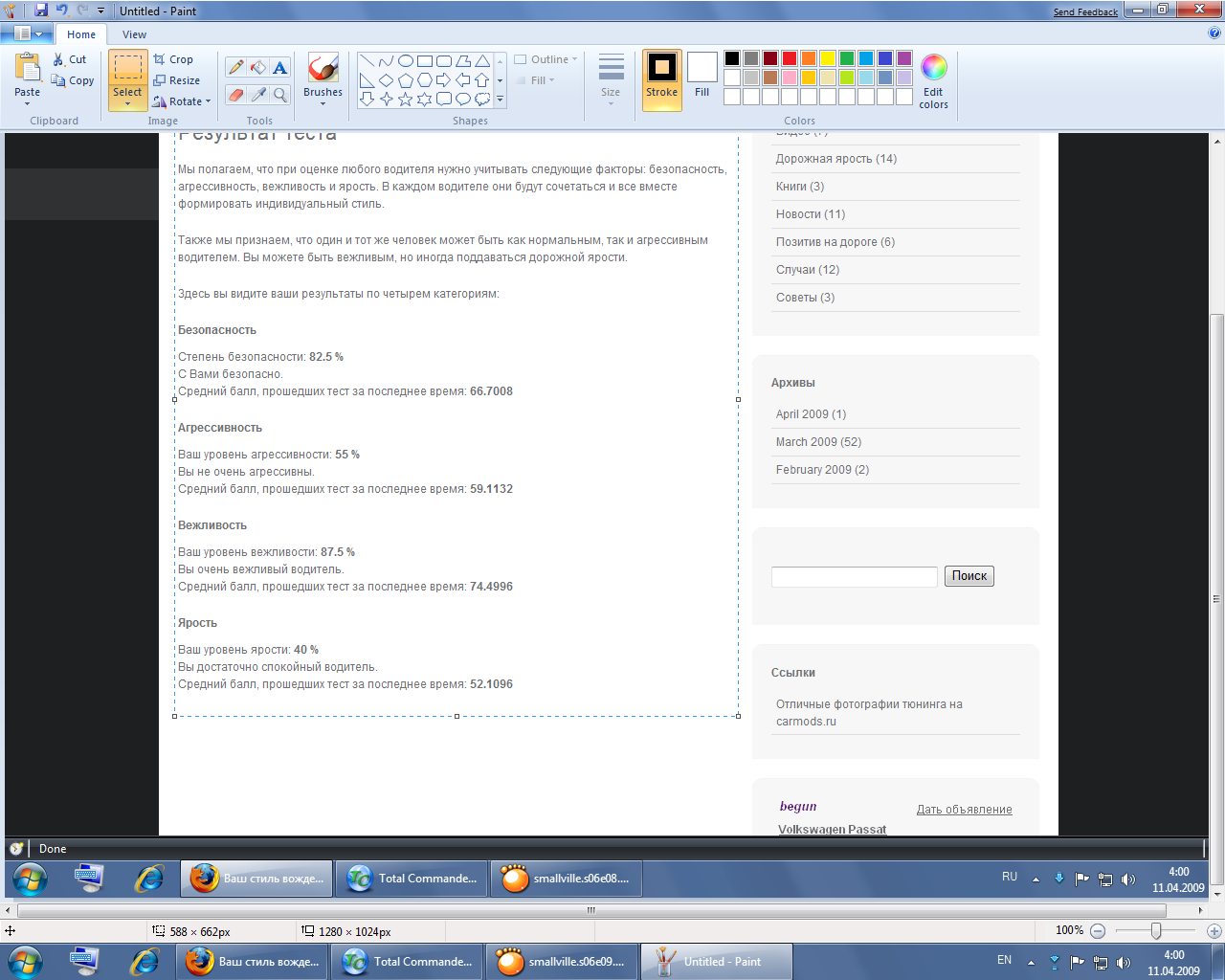This screenshot has width=1225, height=980.
Task: Select the Eraser tool
Action: click(235, 95)
